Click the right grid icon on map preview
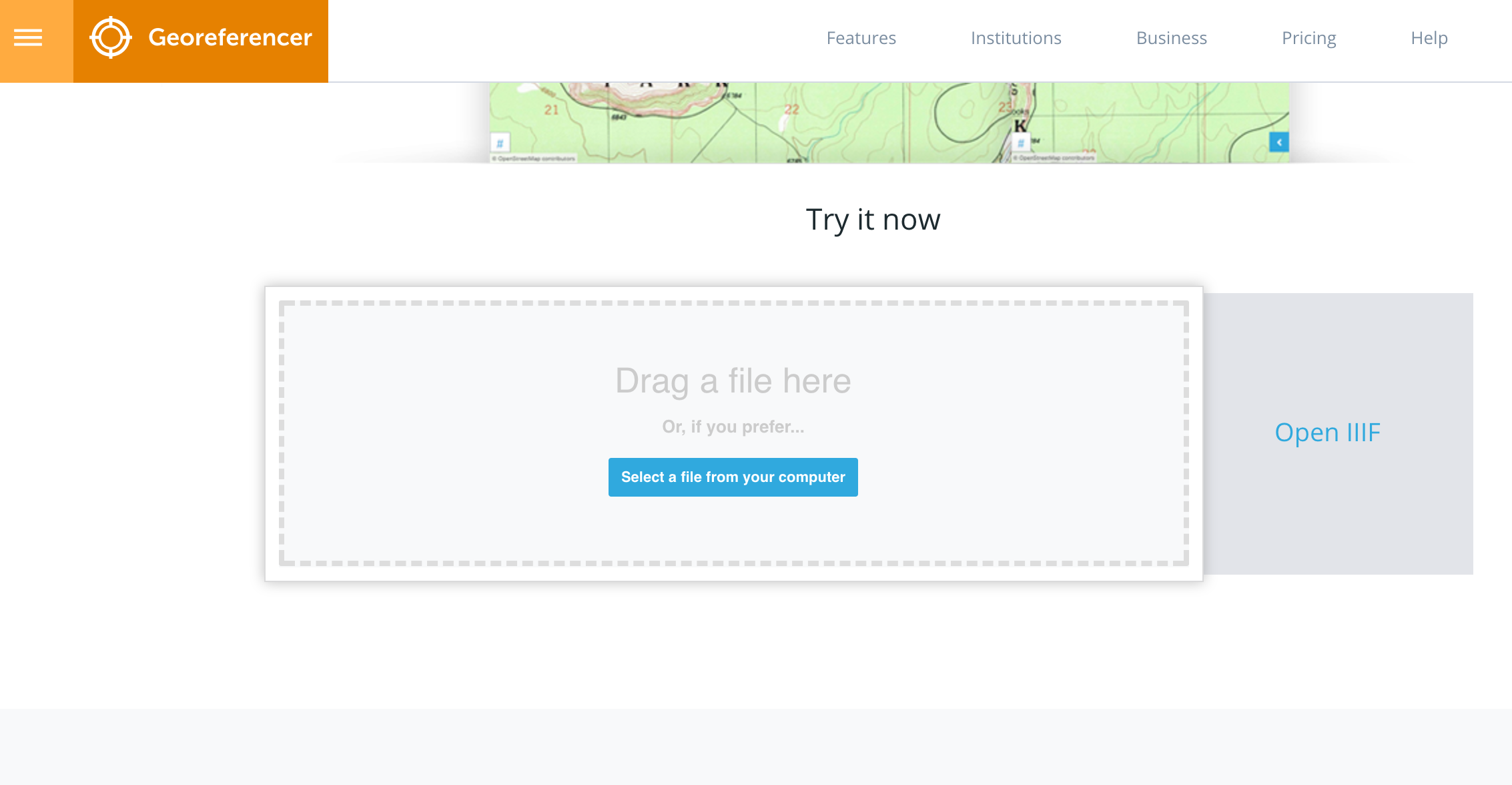This screenshot has height=785, width=1512. click(x=1020, y=143)
